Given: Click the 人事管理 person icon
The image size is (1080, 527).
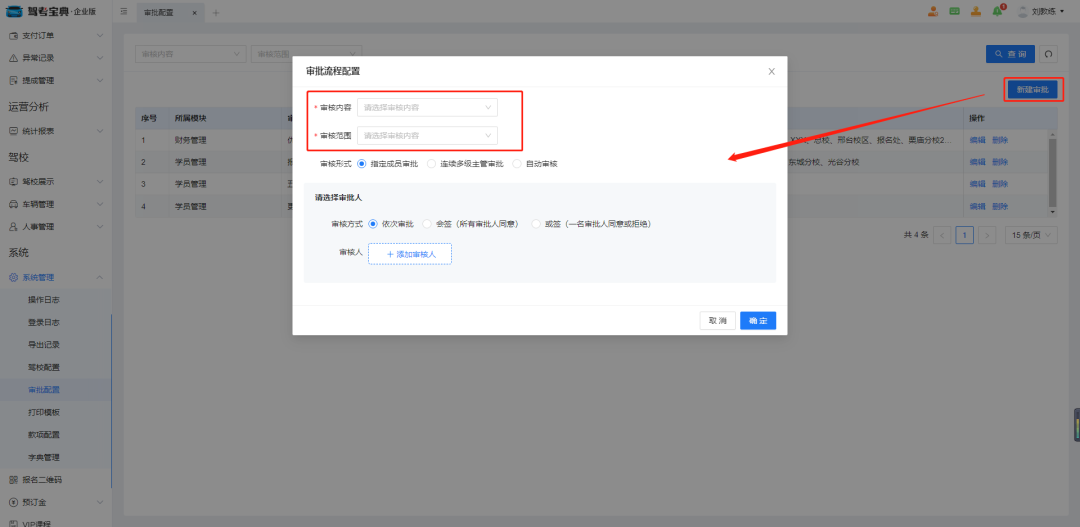Looking at the screenshot, I should pos(13,227).
